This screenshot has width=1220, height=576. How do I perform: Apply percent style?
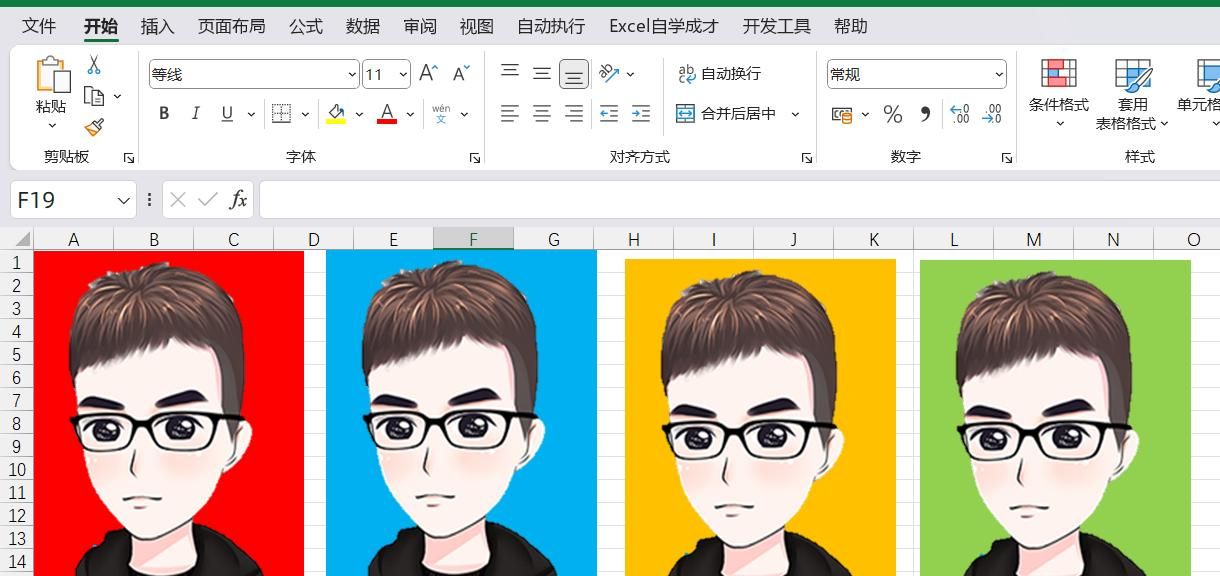click(x=893, y=114)
